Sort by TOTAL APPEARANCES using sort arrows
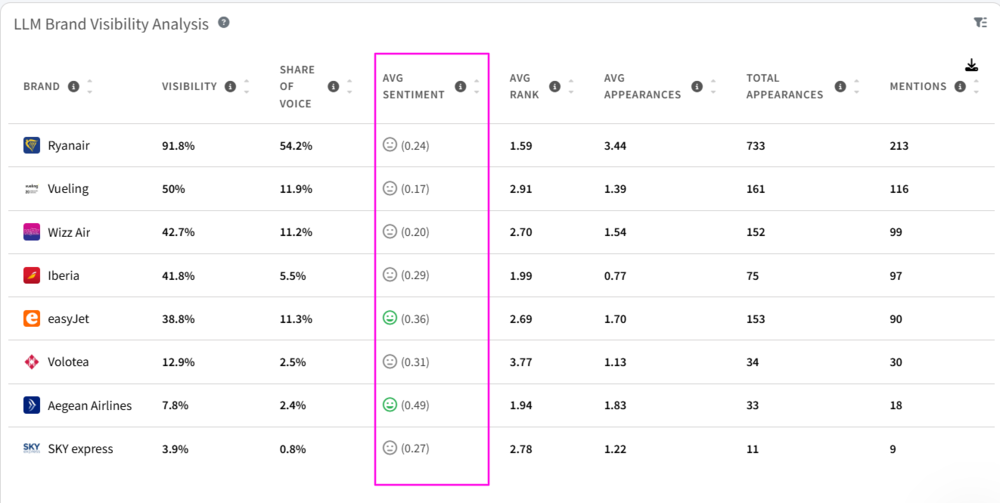 point(857,86)
